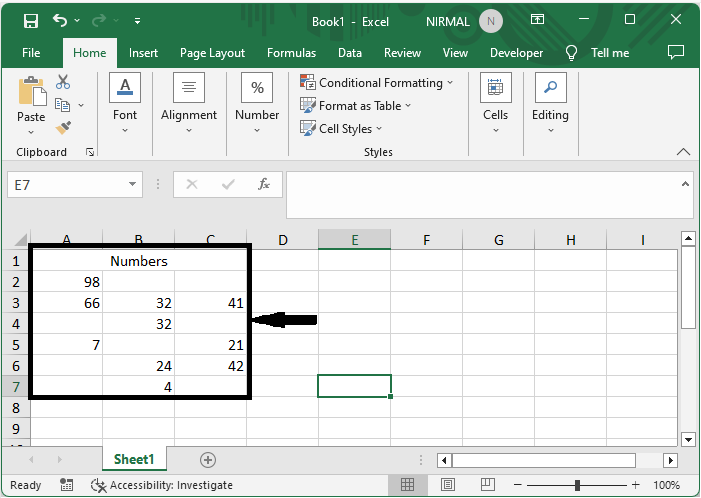This screenshot has height=498, width=701.
Task: Expand the Font group
Action: 125,104
